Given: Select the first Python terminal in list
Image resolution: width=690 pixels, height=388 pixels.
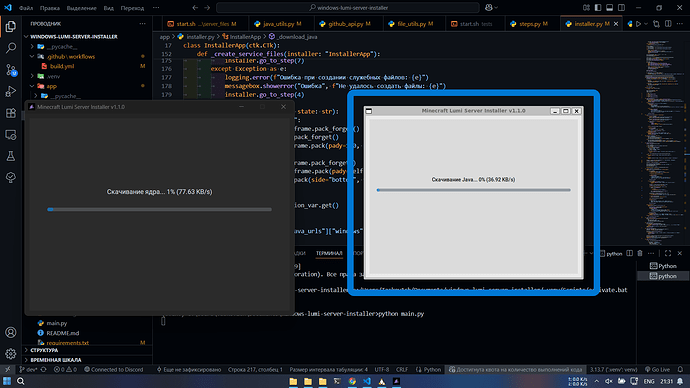Looking at the screenshot, I should point(663,266).
